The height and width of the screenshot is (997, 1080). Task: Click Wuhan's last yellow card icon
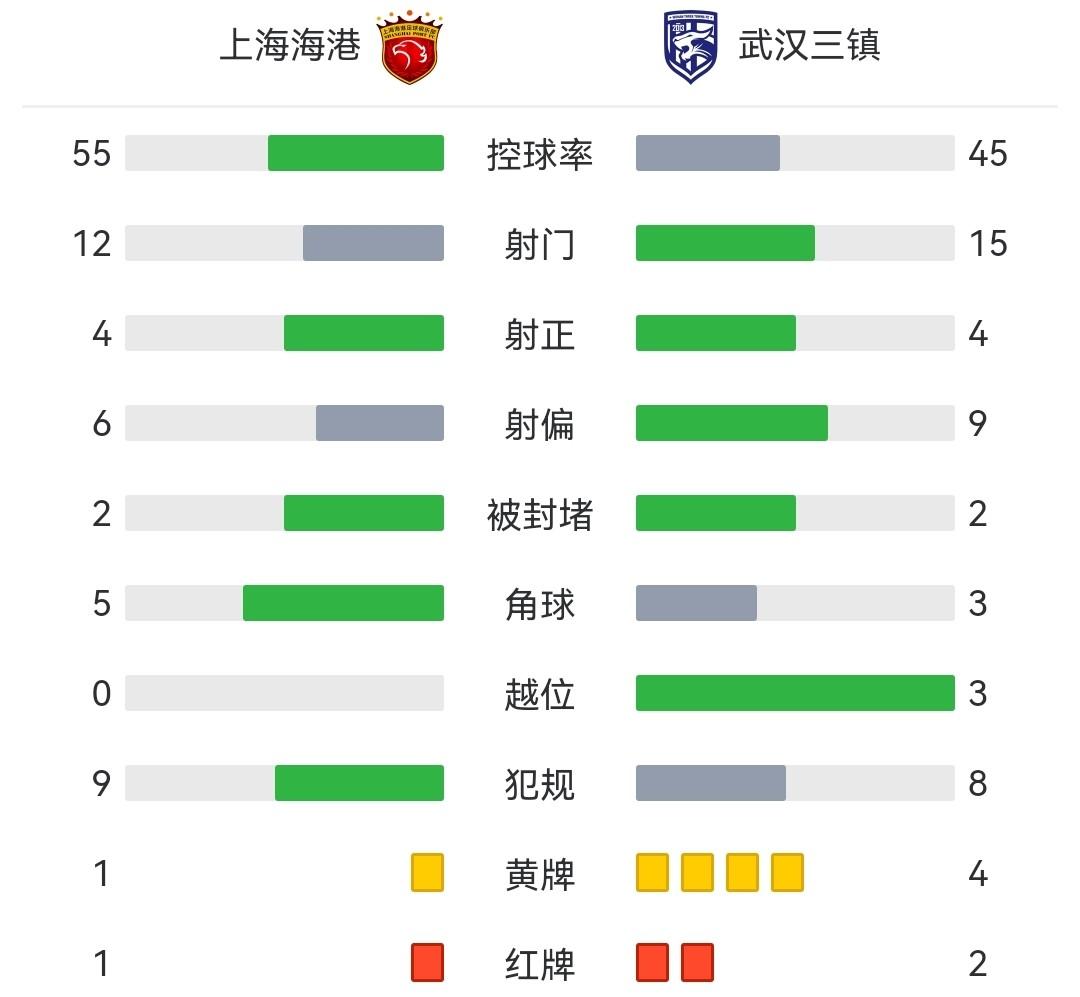(787, 873)
